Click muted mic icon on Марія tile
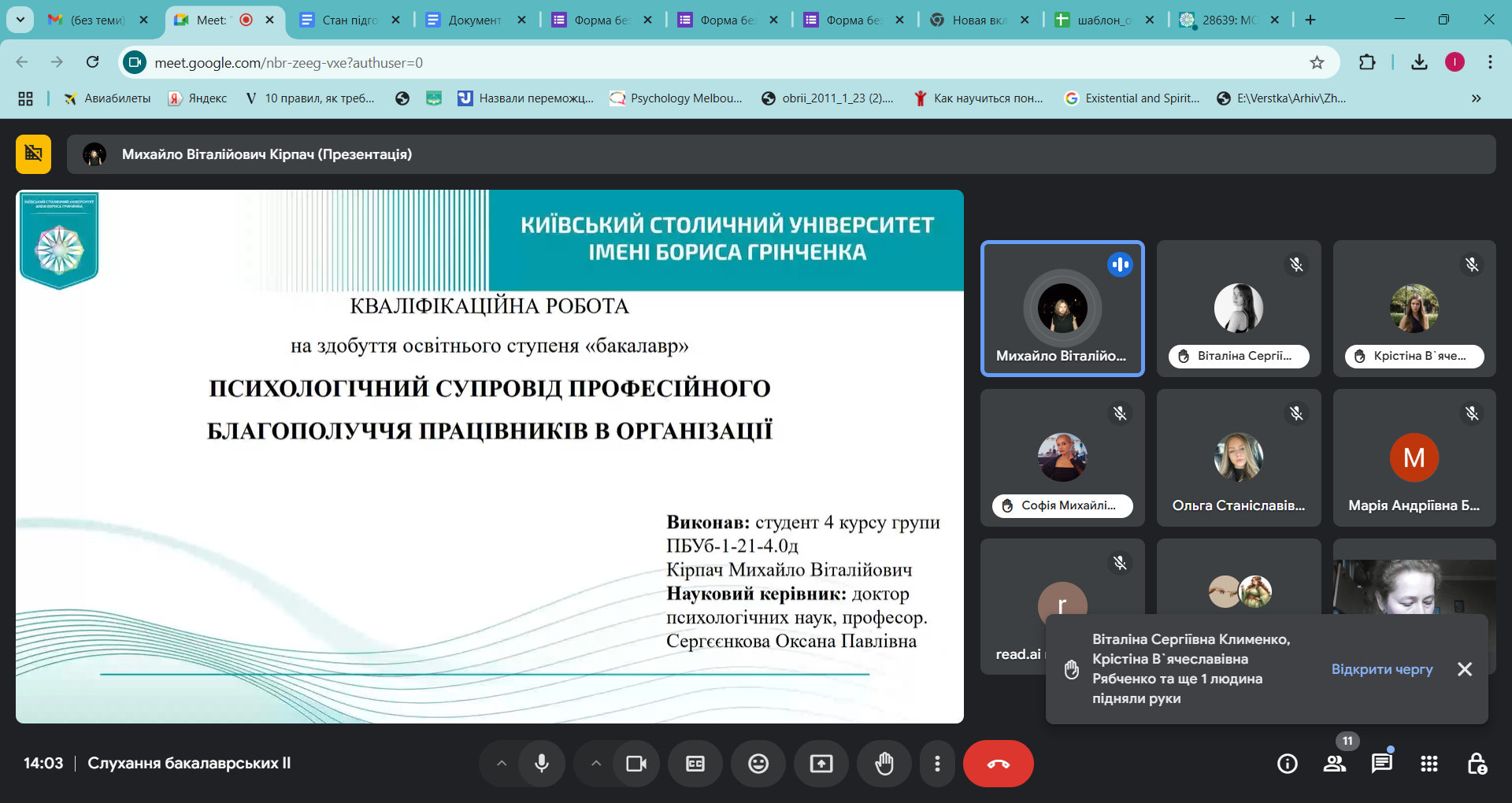This screenshot has width=1512, height=803. [x=1472, y=413]
